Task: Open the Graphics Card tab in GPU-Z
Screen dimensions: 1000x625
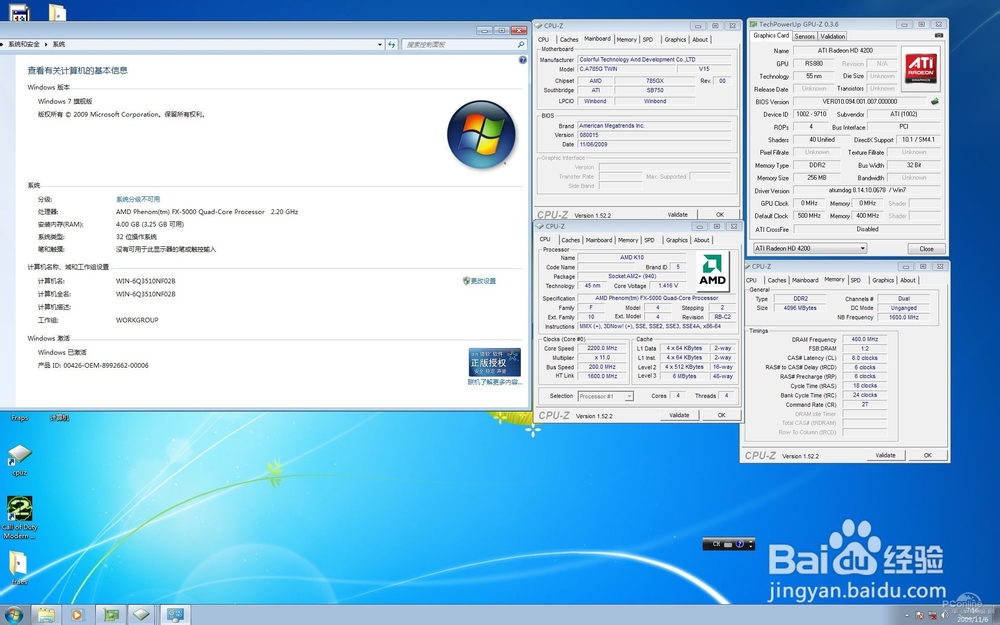Action: (x=771, y=36)
